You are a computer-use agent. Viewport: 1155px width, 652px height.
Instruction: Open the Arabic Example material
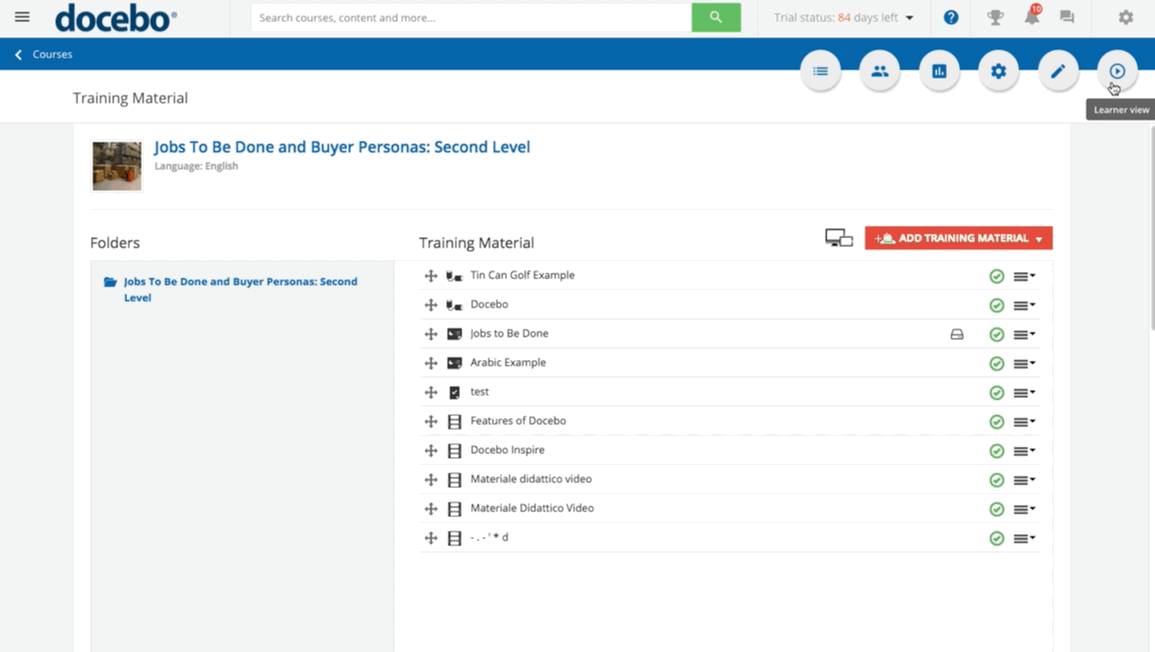click(x=508, y=362)
